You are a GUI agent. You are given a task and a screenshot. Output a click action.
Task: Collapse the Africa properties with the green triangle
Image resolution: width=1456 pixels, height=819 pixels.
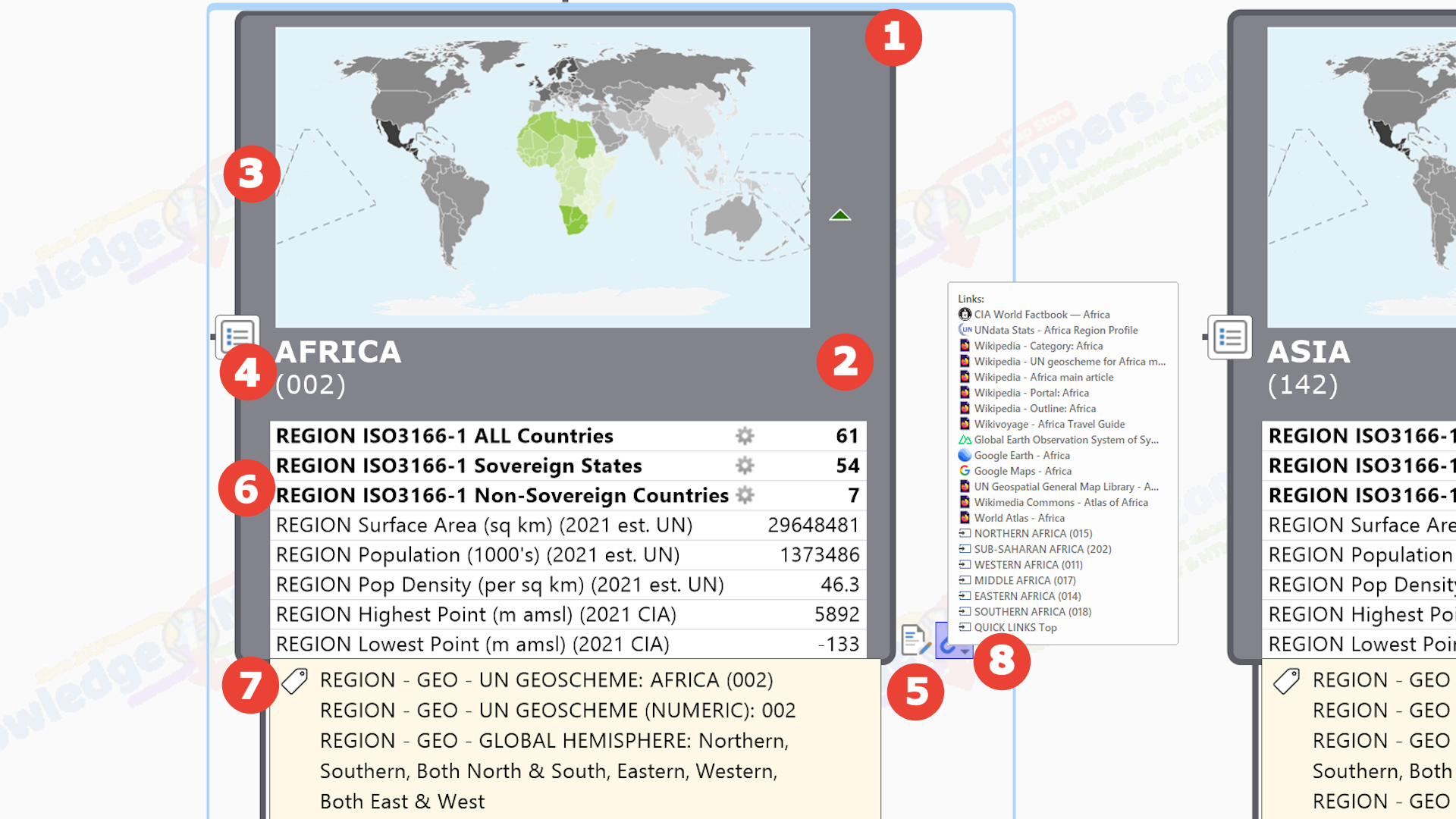pos(839,215)
